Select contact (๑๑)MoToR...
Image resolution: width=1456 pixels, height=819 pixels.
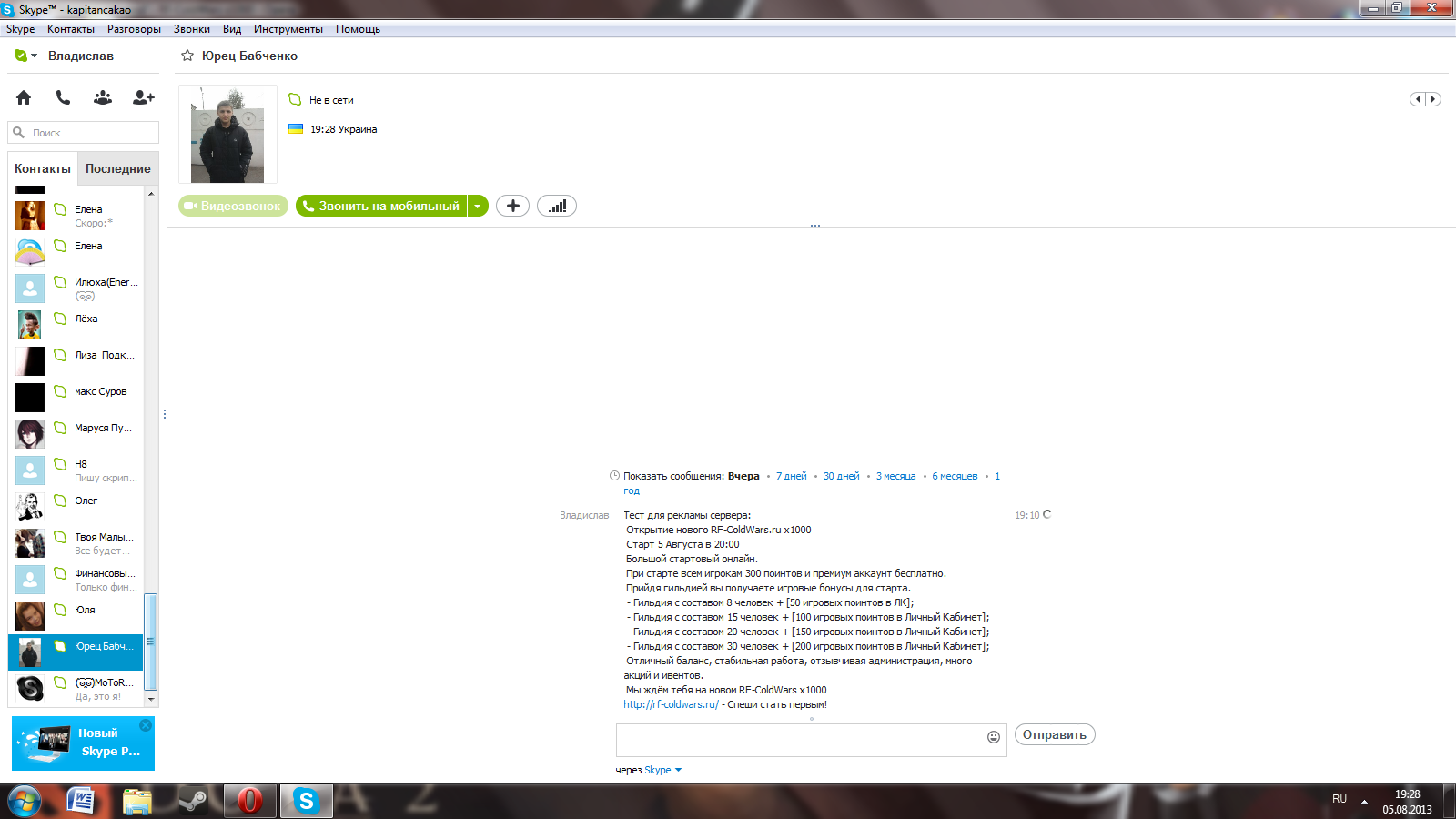pyautogui.click(x=76, y=689)
